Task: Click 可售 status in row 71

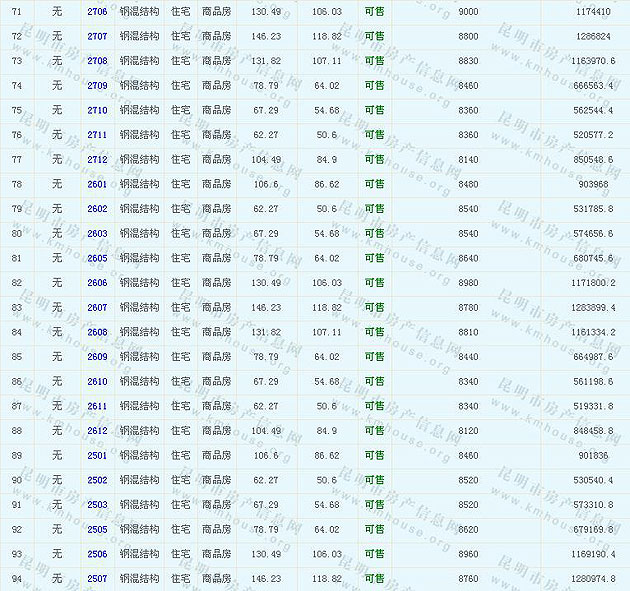Action: tap(374, 11)
